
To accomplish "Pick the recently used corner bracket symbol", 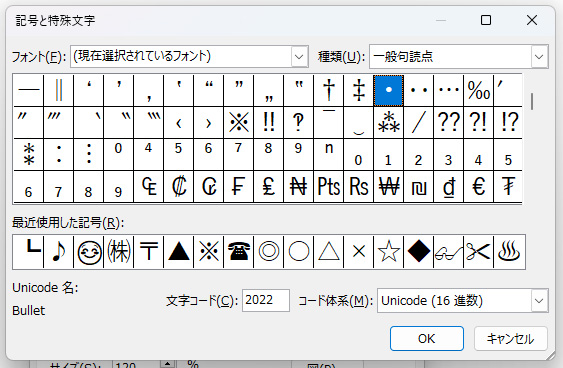I will pos(28,252).
